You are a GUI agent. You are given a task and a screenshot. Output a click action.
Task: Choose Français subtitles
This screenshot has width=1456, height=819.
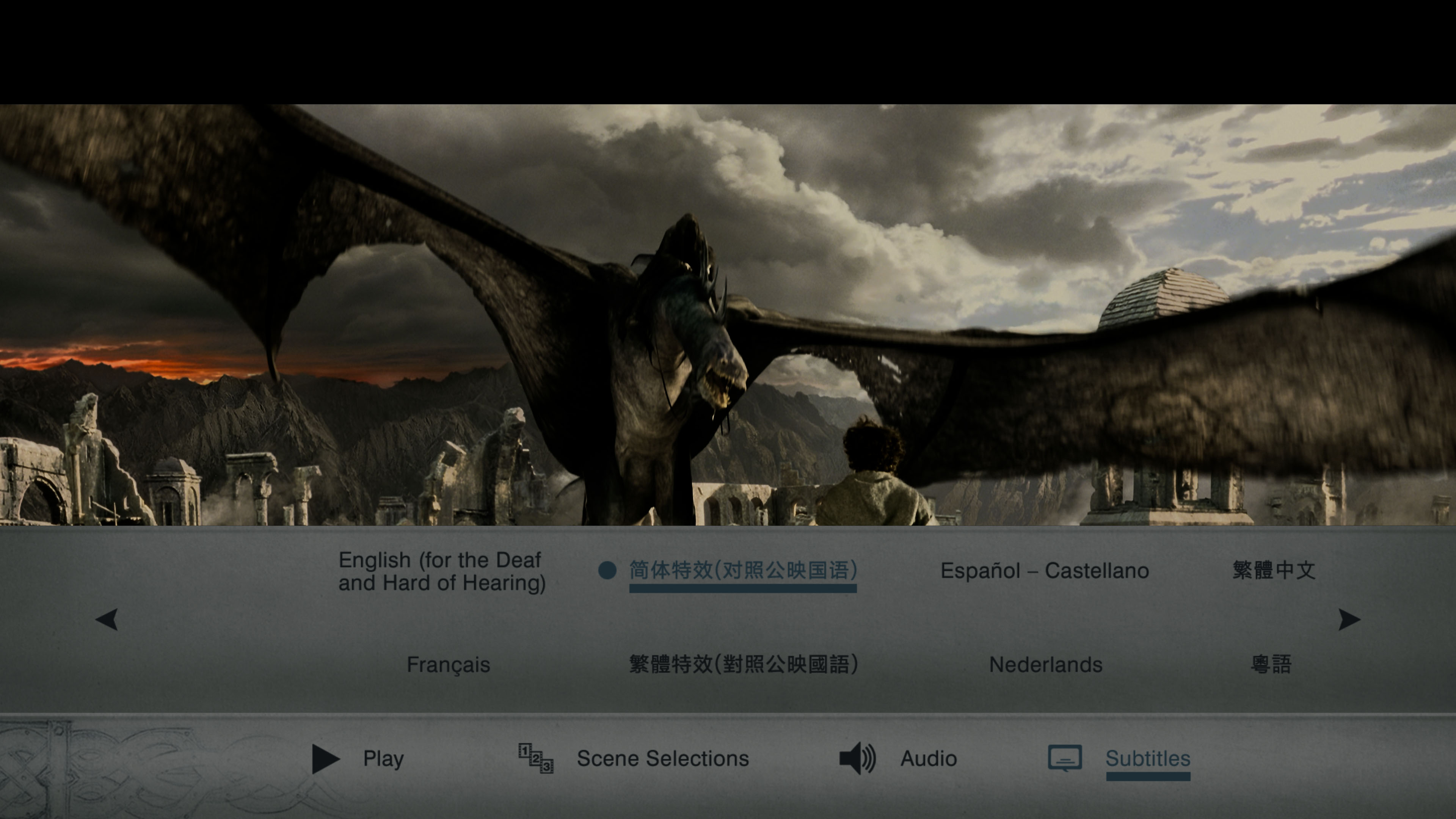pos(448,665)
